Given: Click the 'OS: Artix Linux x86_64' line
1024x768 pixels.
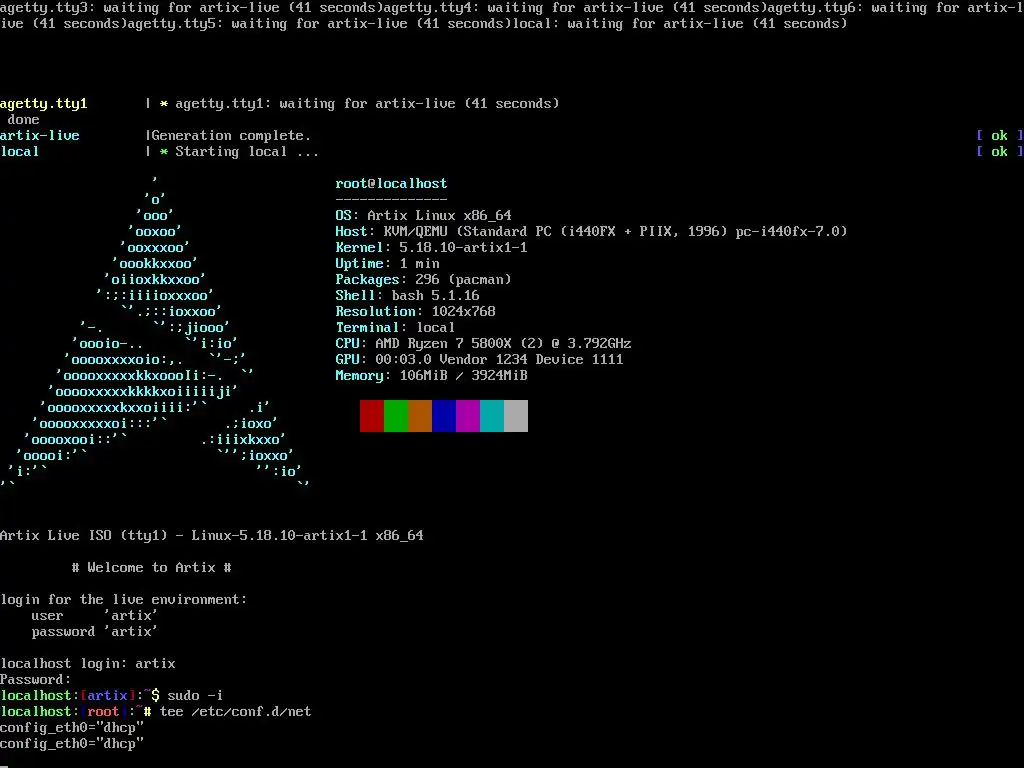Looking at the screenshot, I should point(423,216).
